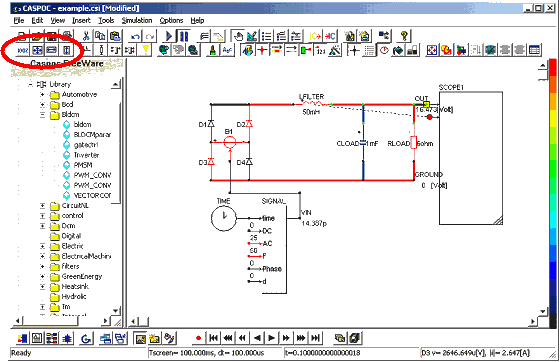This screenshot has width=560, height=362.
Task: Select the hand pointer tool icon
Action: (237, 36)
